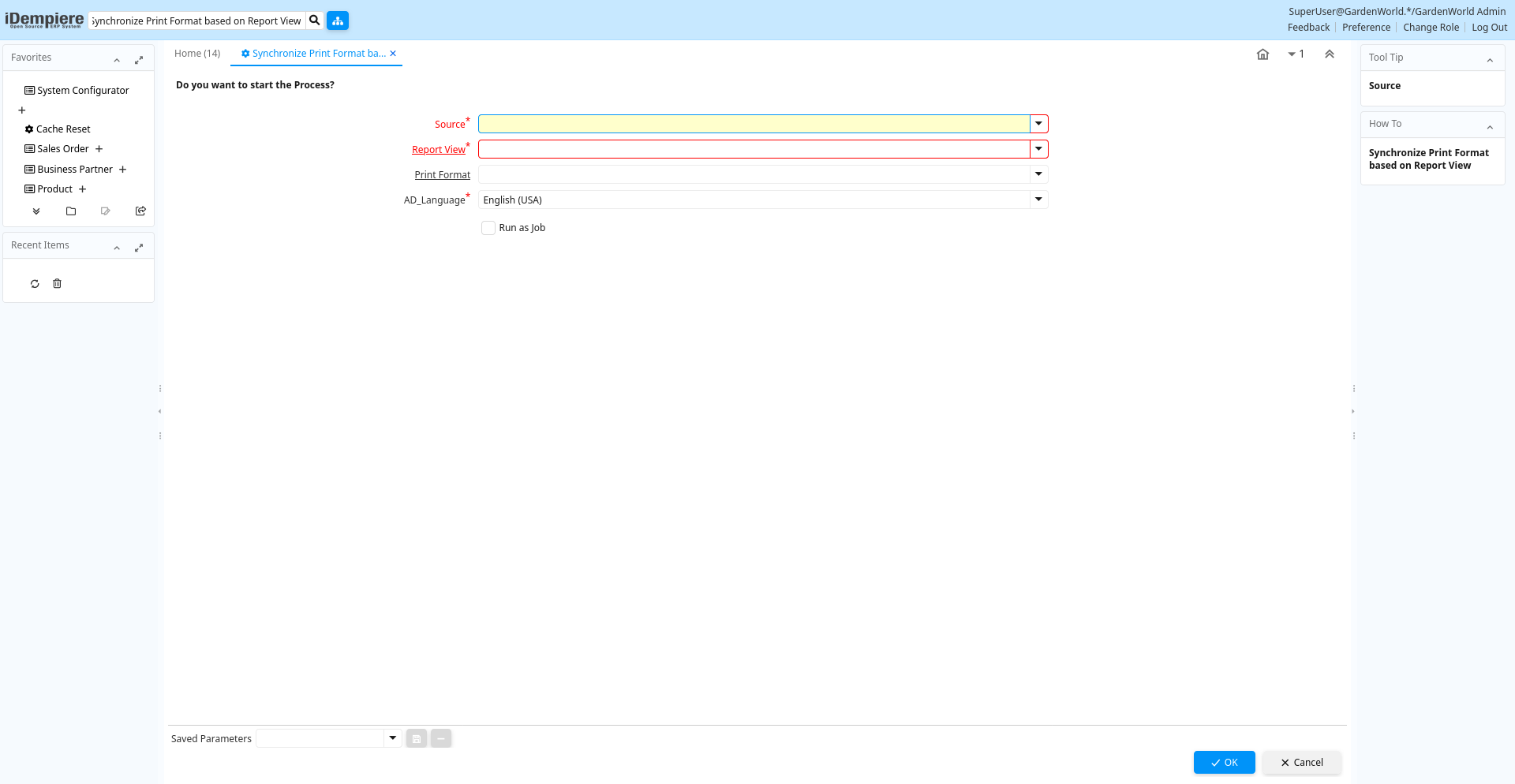The height and width of the screenshot is (784, 1515).
Task: Click the save parameters disk icon
Action: 417,739
